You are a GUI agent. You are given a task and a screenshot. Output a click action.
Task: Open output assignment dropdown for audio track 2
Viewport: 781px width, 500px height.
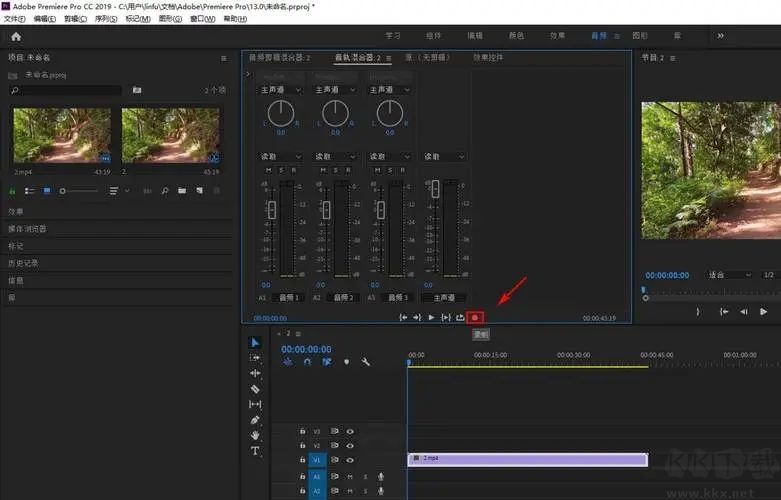point(336,90)
